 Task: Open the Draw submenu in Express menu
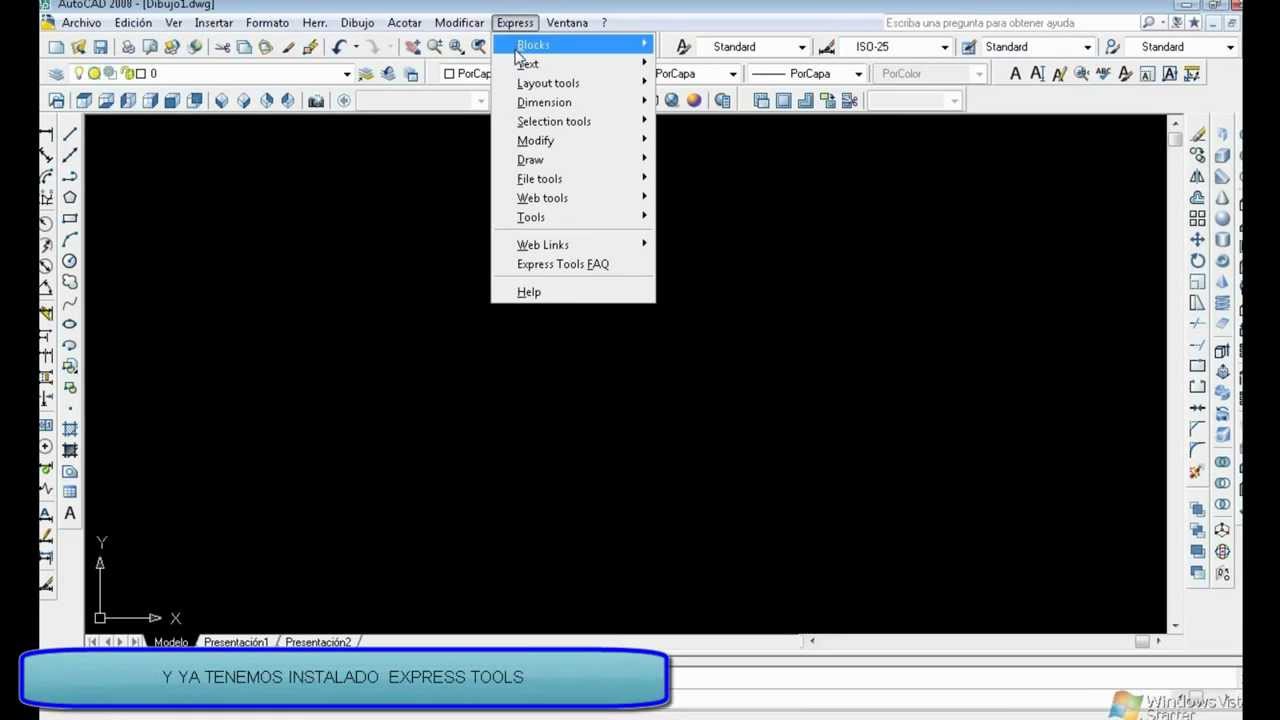point(573,159)
